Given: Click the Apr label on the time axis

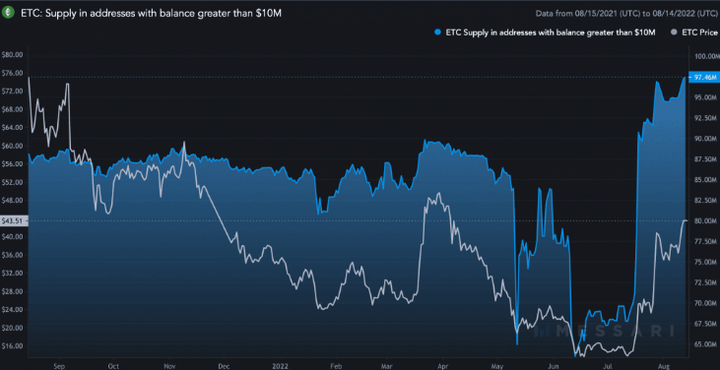Looking at the screenshot, I should point(442,366).
